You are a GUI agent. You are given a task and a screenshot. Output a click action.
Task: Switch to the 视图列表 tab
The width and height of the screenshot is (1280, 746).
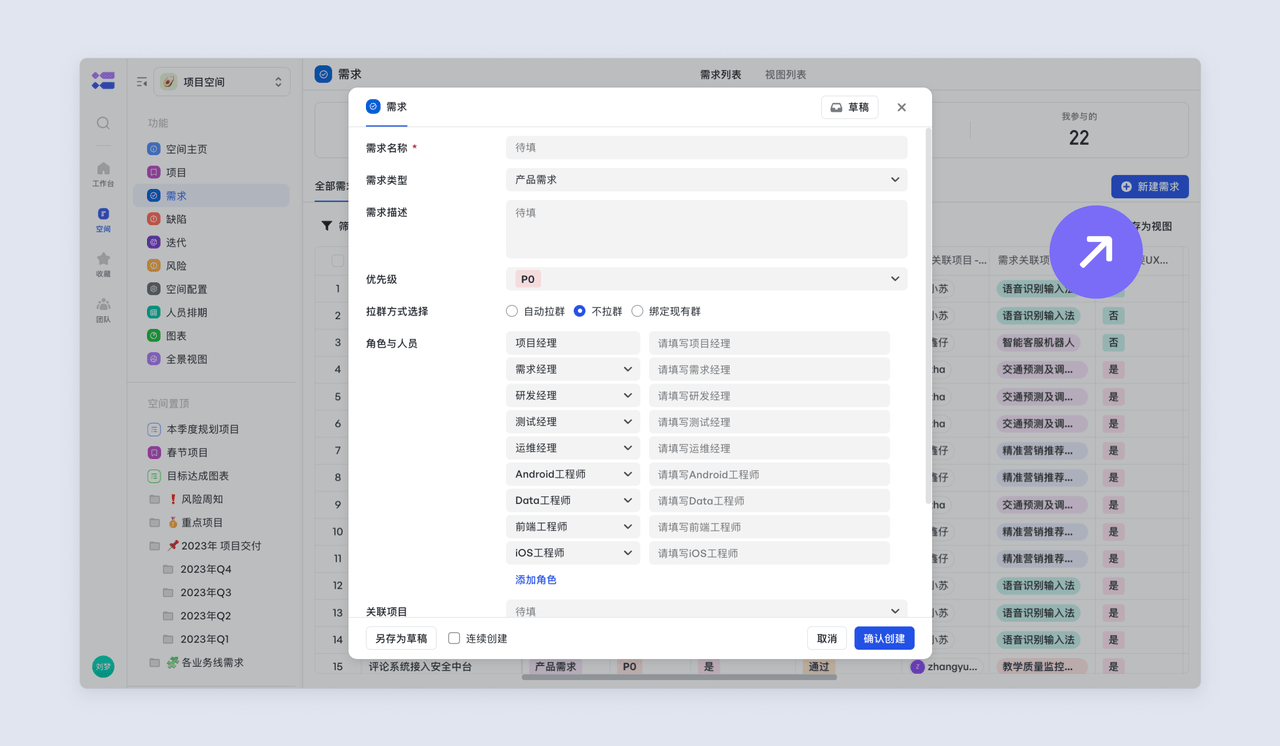[x=785, y=75]
